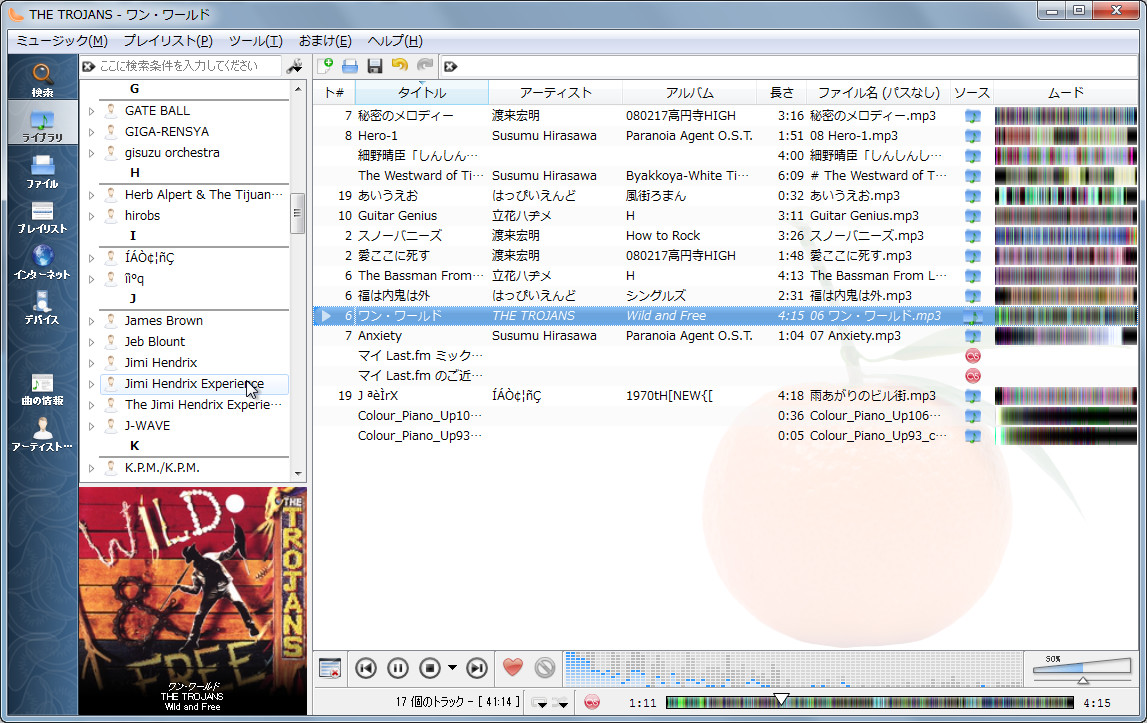Click the source icon in the Anxiety row
This screenshot has height=723, width=1147.
pyautogui.click(x=973, y=336)
